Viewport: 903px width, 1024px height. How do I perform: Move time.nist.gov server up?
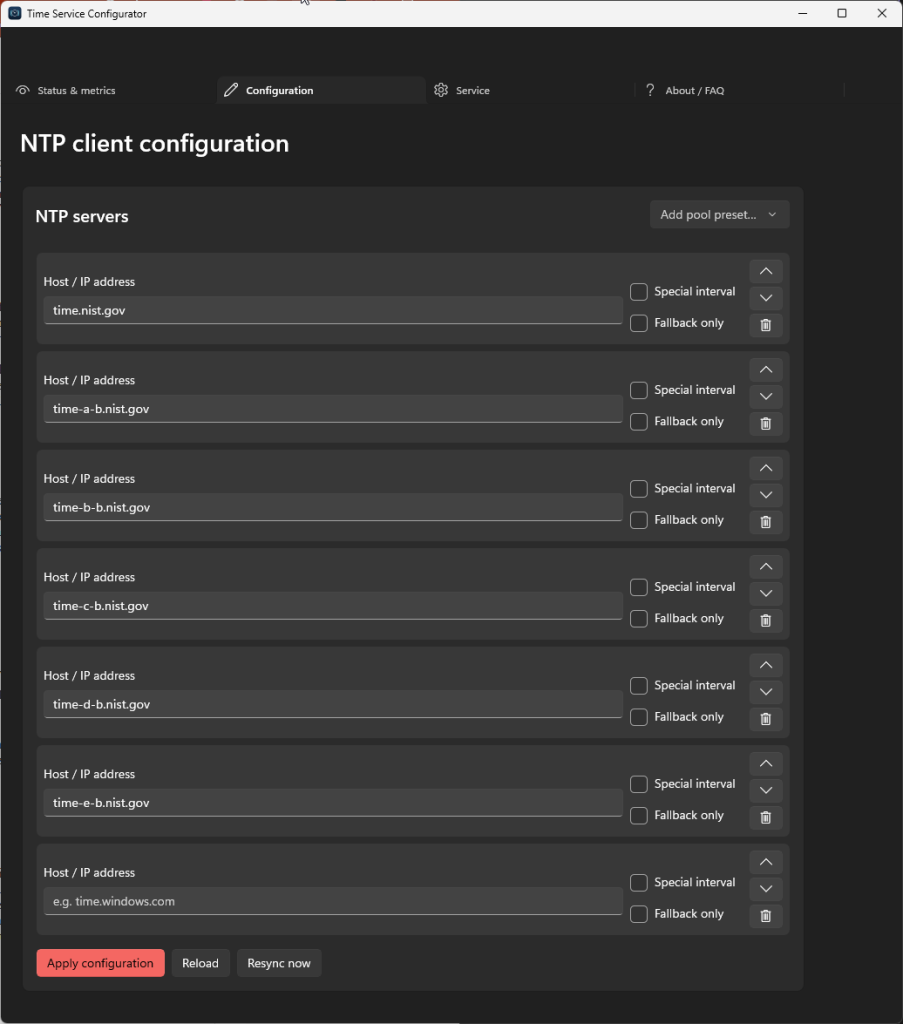pyautogui.click(x=766, y=271)
